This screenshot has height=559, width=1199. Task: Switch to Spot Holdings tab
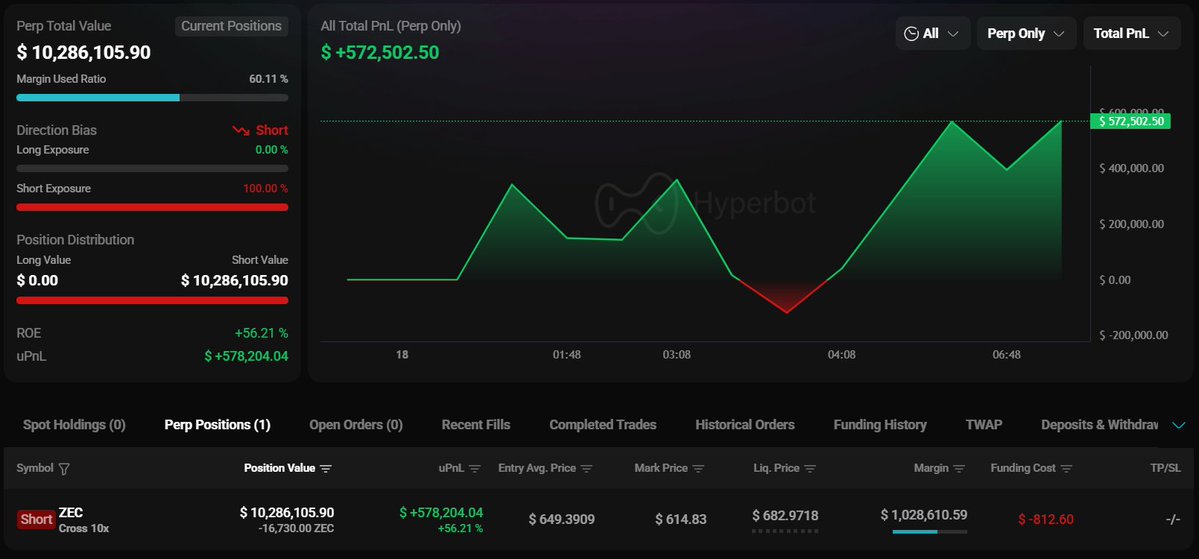[74, 425]
